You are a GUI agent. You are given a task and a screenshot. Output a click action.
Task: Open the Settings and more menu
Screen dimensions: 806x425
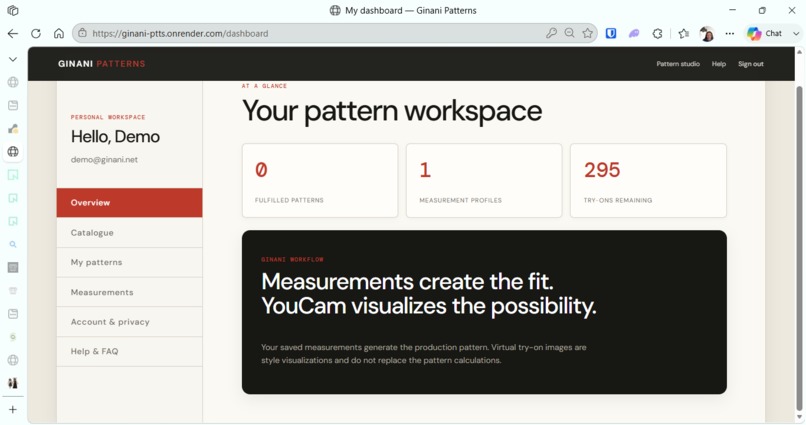click(x=729, y=33)
